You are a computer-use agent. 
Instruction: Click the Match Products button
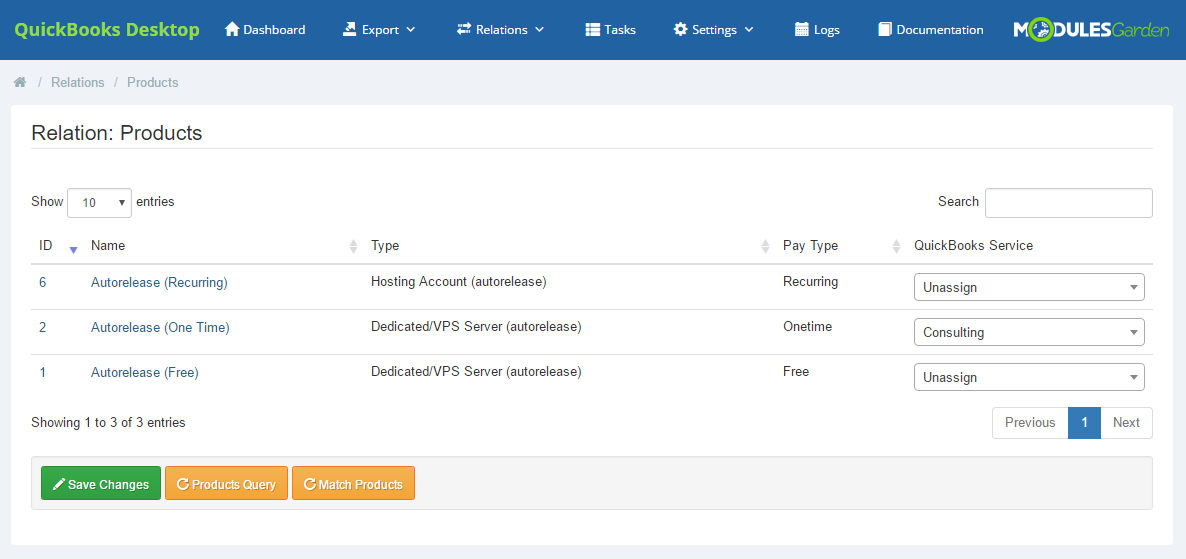click(353, 484)
